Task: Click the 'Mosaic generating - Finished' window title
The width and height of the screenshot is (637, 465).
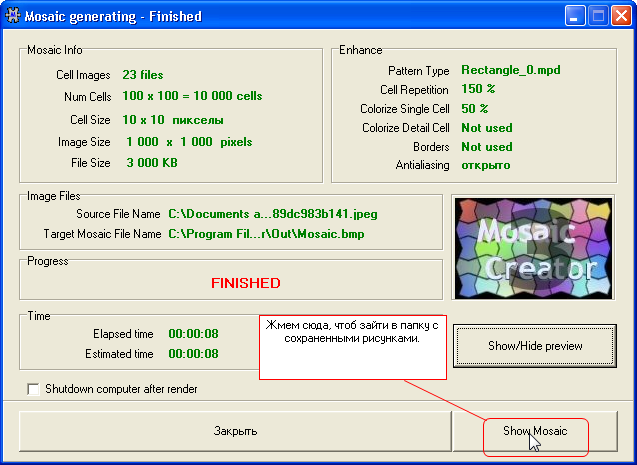Action: pyautogui.click(x=113, y=16)
